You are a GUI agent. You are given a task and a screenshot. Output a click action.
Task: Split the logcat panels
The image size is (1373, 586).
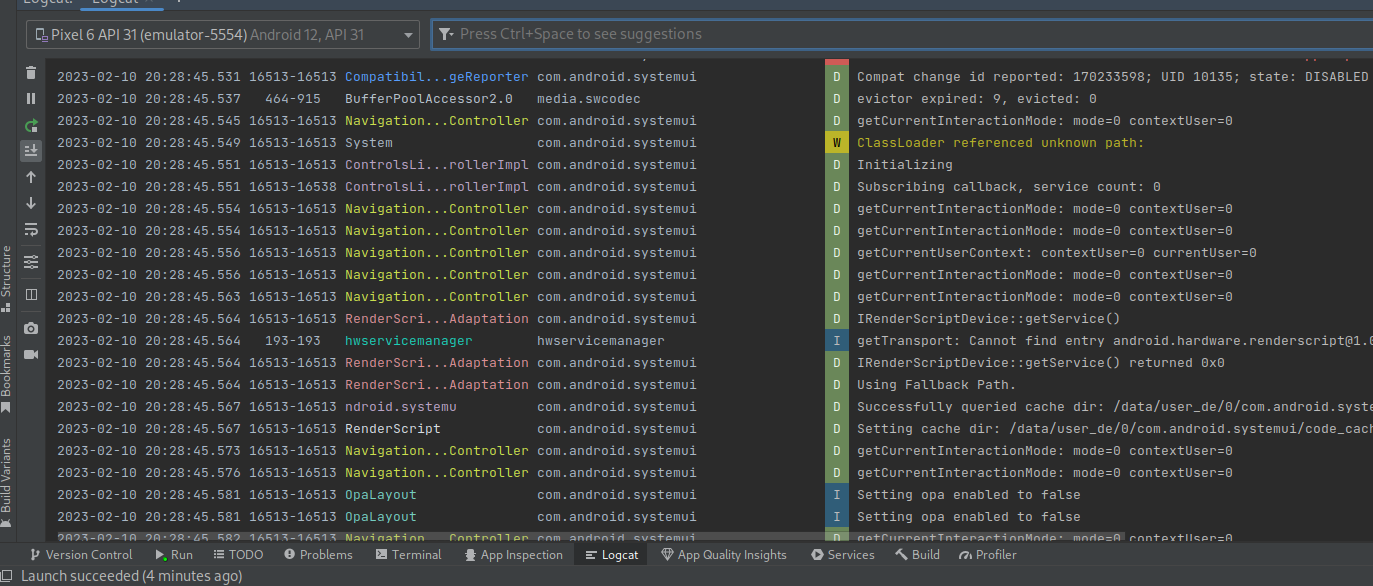pos(30,294)
